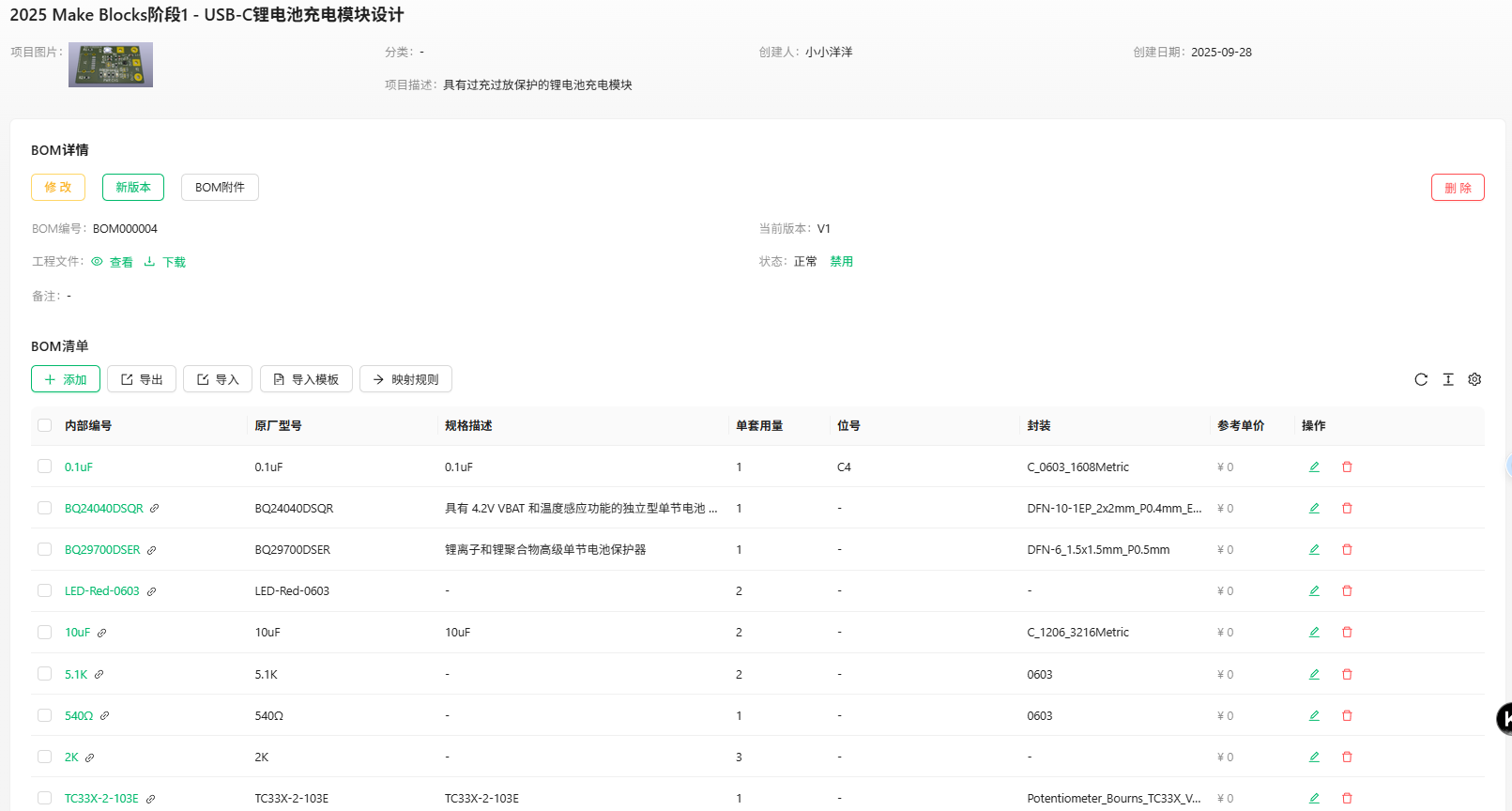Click the refresh icon above the BOM table
Image resolution: width=1512 pixels, height=811 pixels.
[1421, 379]
